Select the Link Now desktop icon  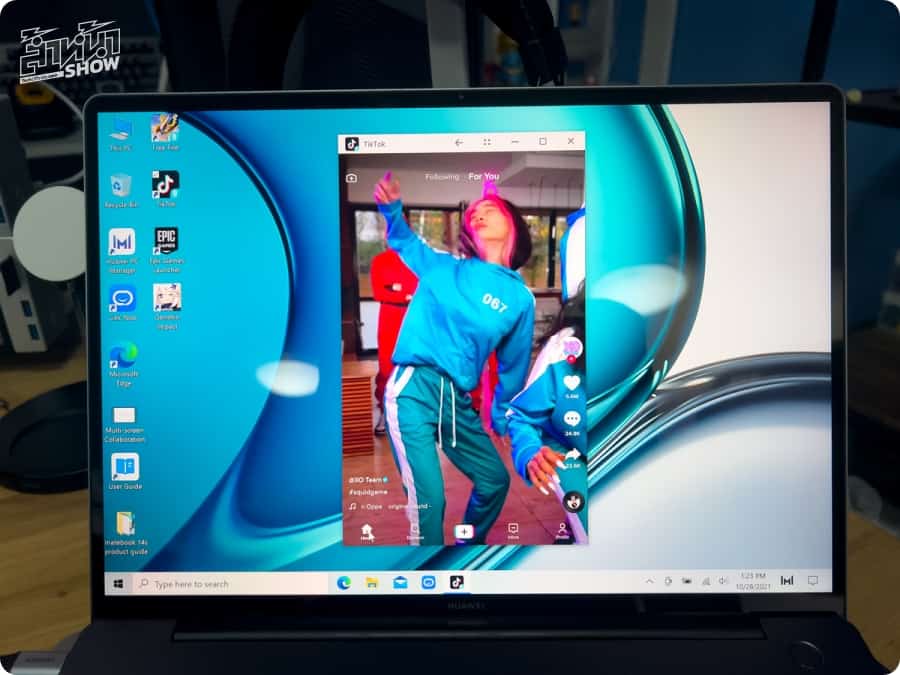122,303
